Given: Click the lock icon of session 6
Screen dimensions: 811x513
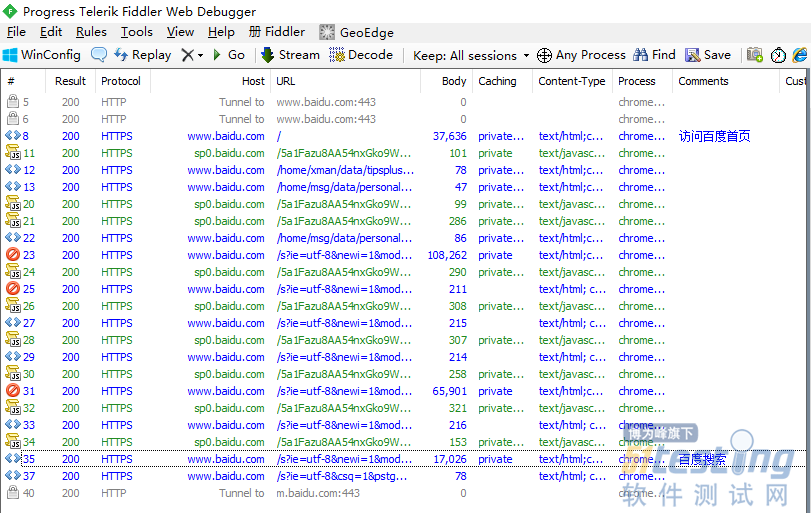Looking at the screenshot, I should (x=13, y=118).
